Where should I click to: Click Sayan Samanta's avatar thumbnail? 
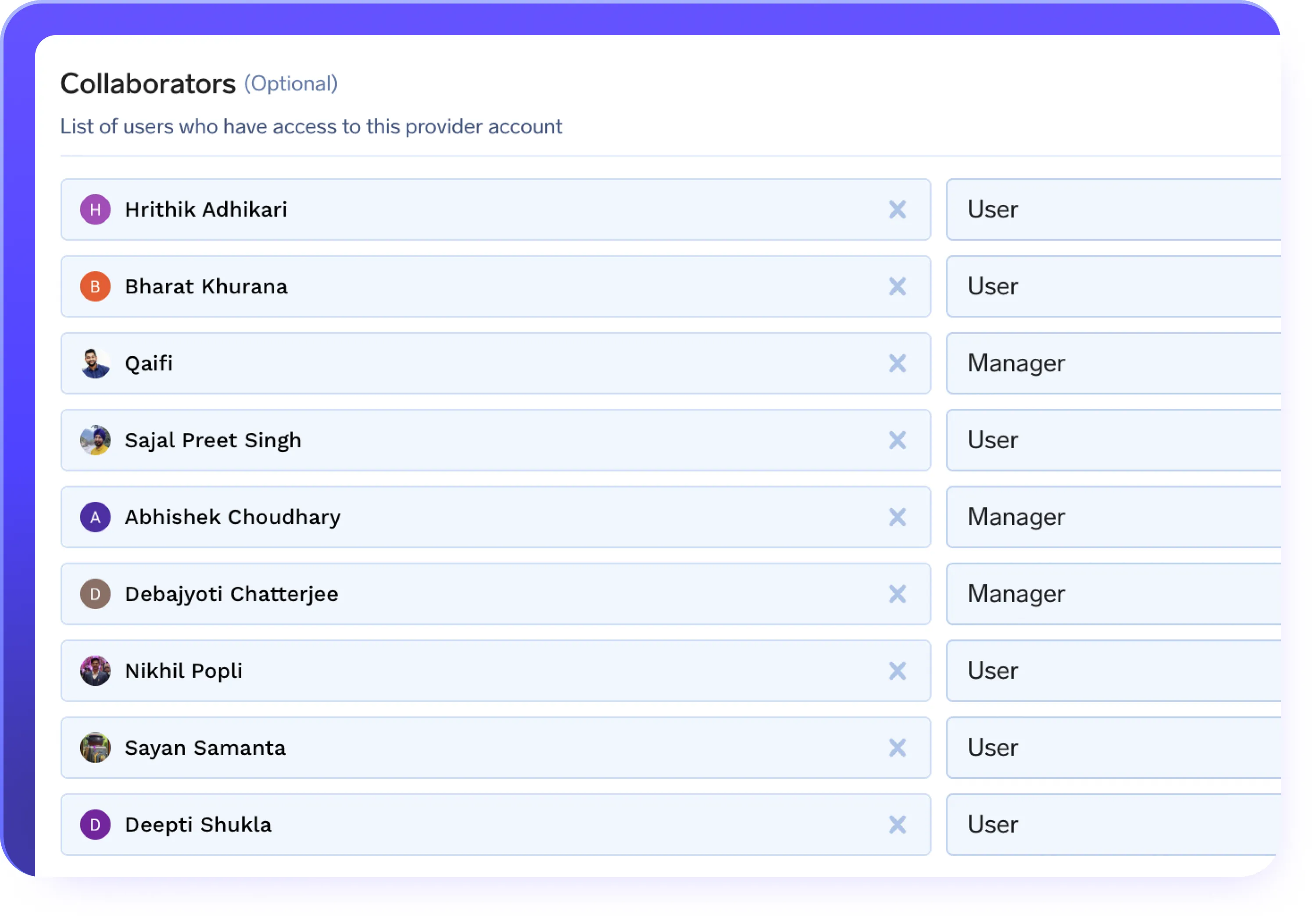[x=95, y=747]
